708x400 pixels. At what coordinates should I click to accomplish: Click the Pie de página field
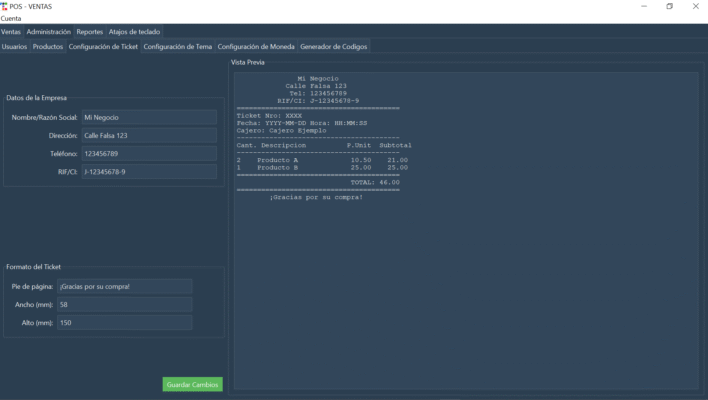[125, 286]
